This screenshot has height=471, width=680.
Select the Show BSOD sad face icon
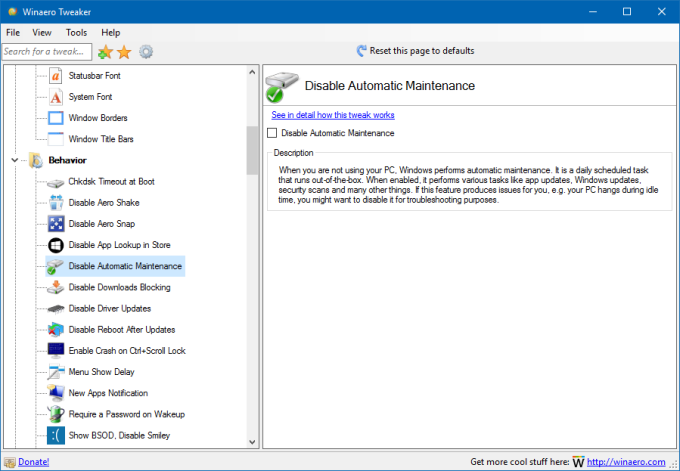[x=56, y=435]
